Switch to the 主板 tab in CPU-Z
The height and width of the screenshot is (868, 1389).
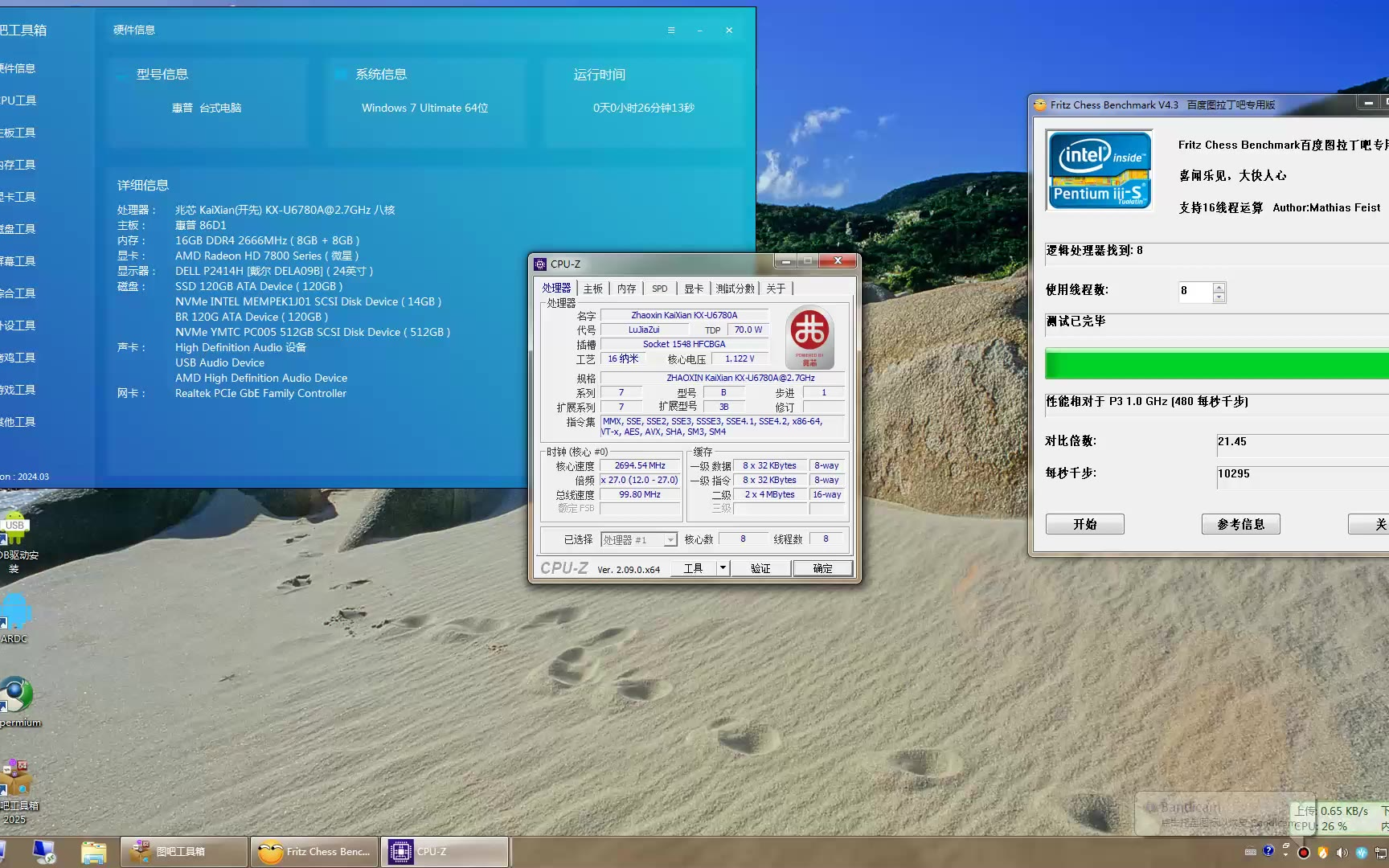593,289
